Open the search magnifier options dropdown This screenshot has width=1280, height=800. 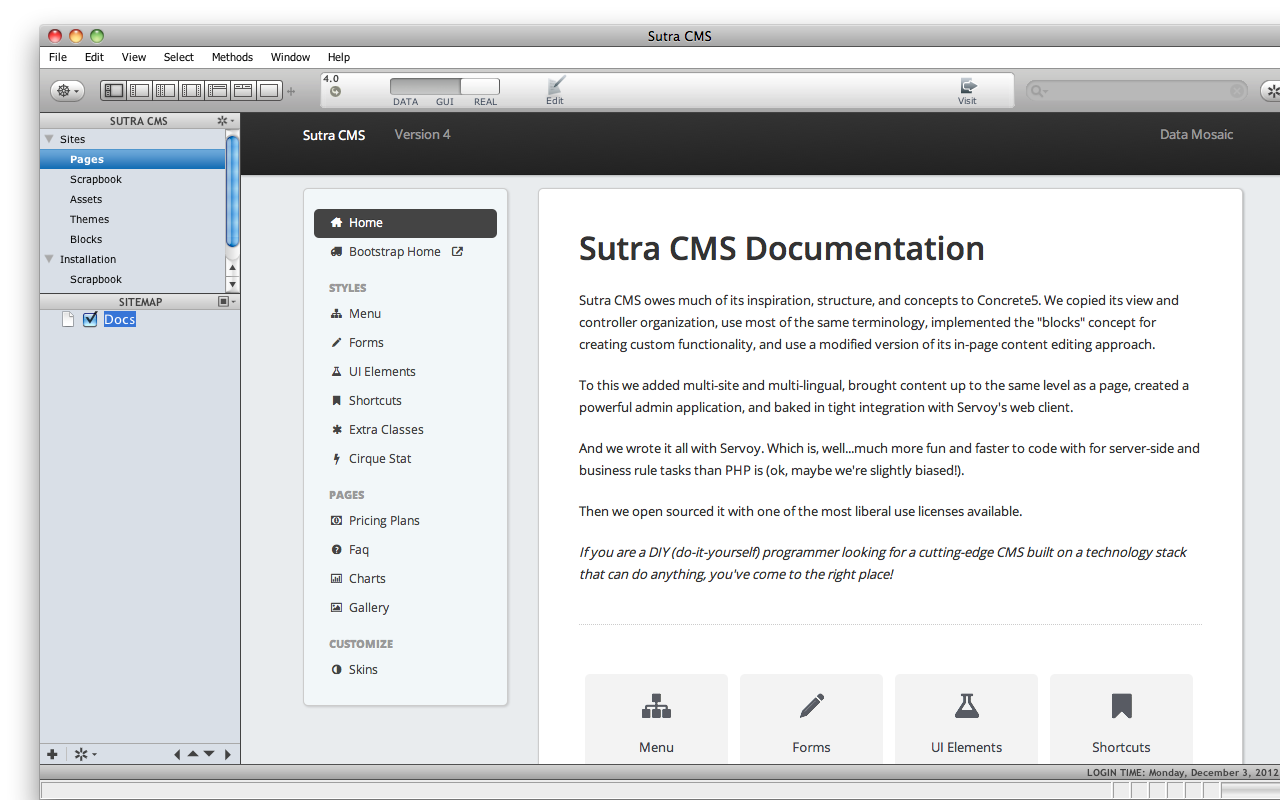tap(1039, 91)
